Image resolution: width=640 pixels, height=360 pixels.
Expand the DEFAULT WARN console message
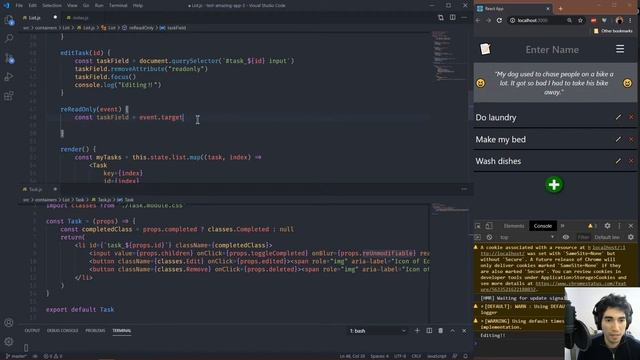coord(482,306)
